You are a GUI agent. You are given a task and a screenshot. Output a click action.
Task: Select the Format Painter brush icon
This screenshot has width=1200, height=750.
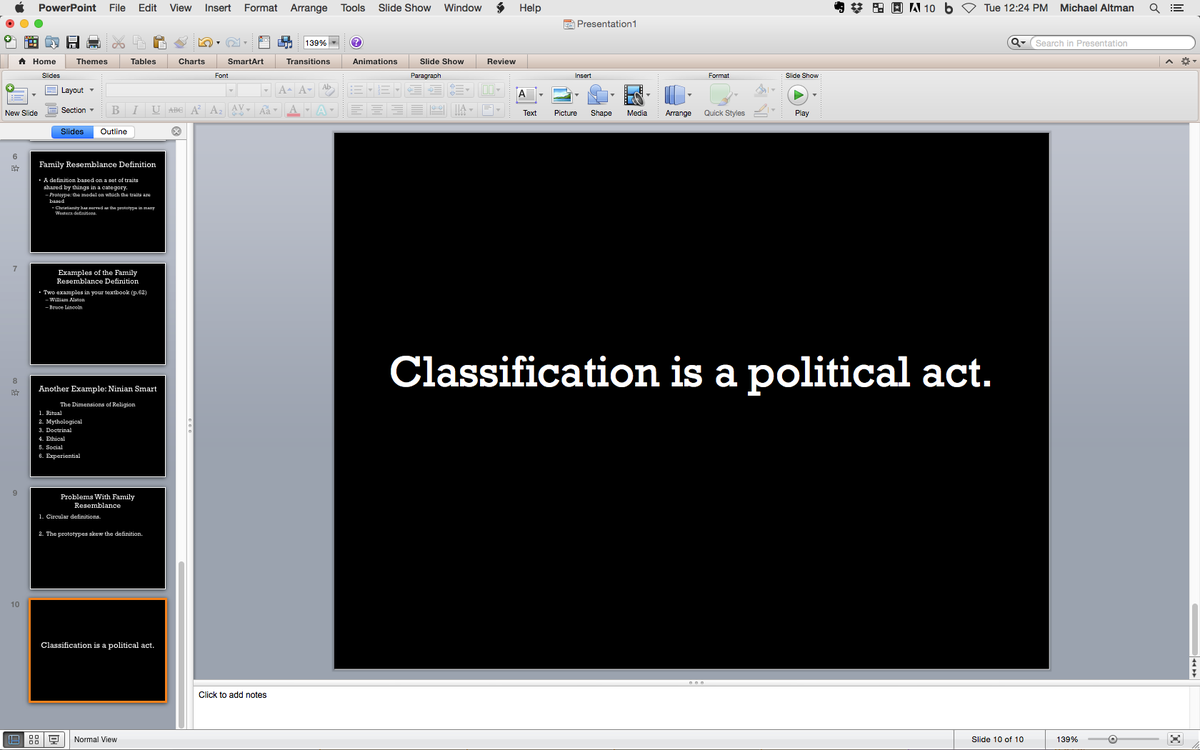[180, 42]
